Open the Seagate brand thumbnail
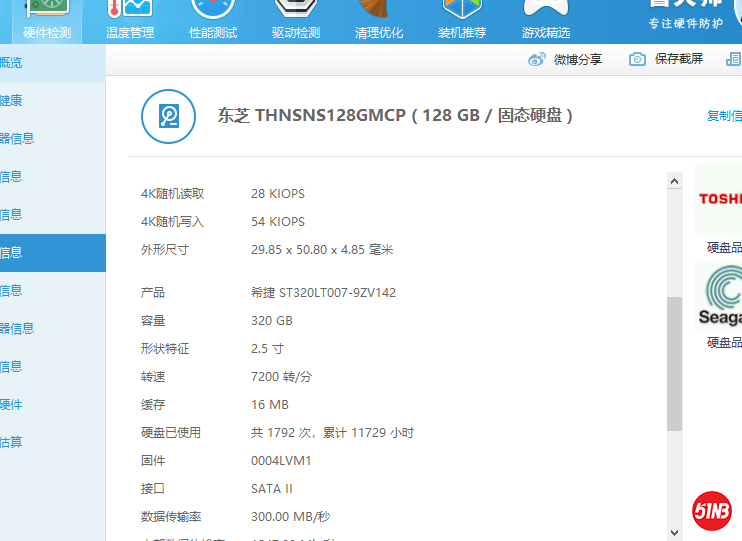Viewport: 742px width, 541px height. tap(719, 295)
